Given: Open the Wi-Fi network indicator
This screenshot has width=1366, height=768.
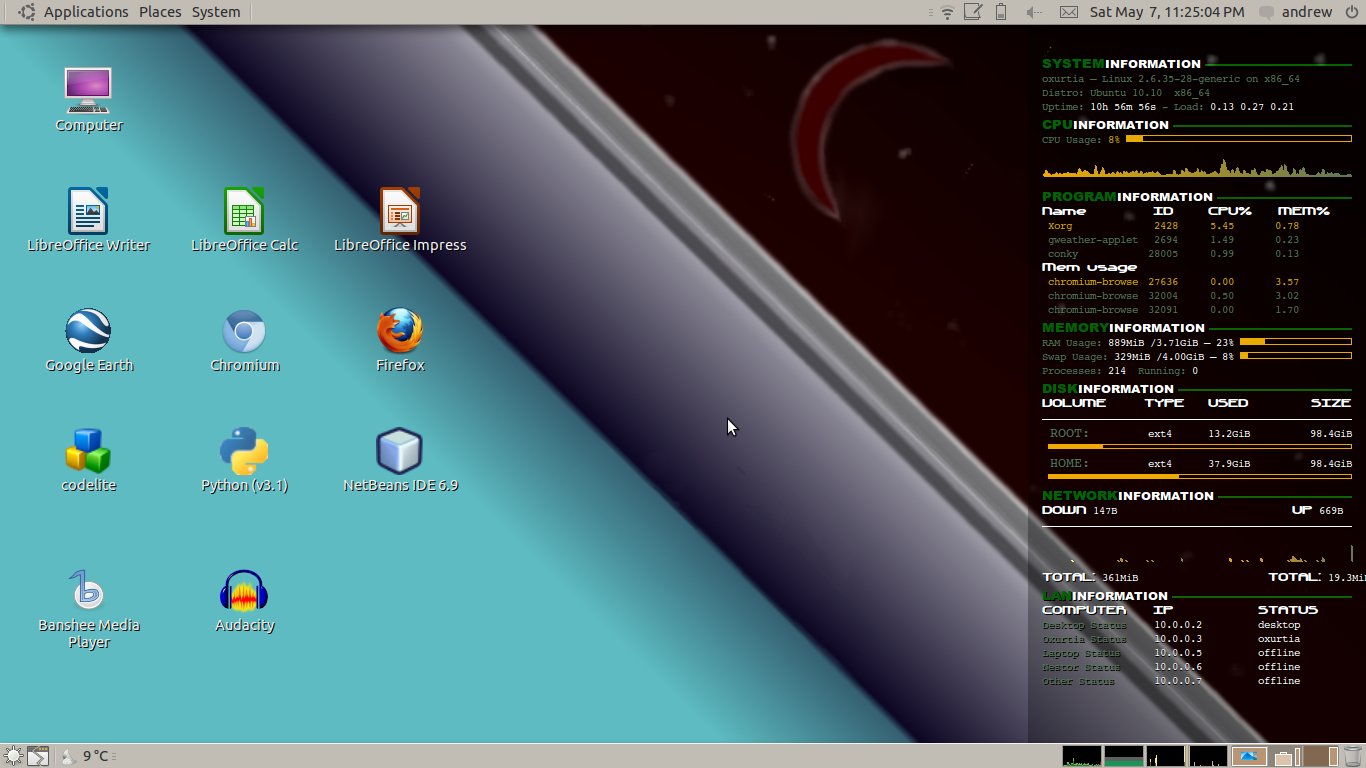Looking at the screenshot, I should pyautogui.click(x=947, y=12).
